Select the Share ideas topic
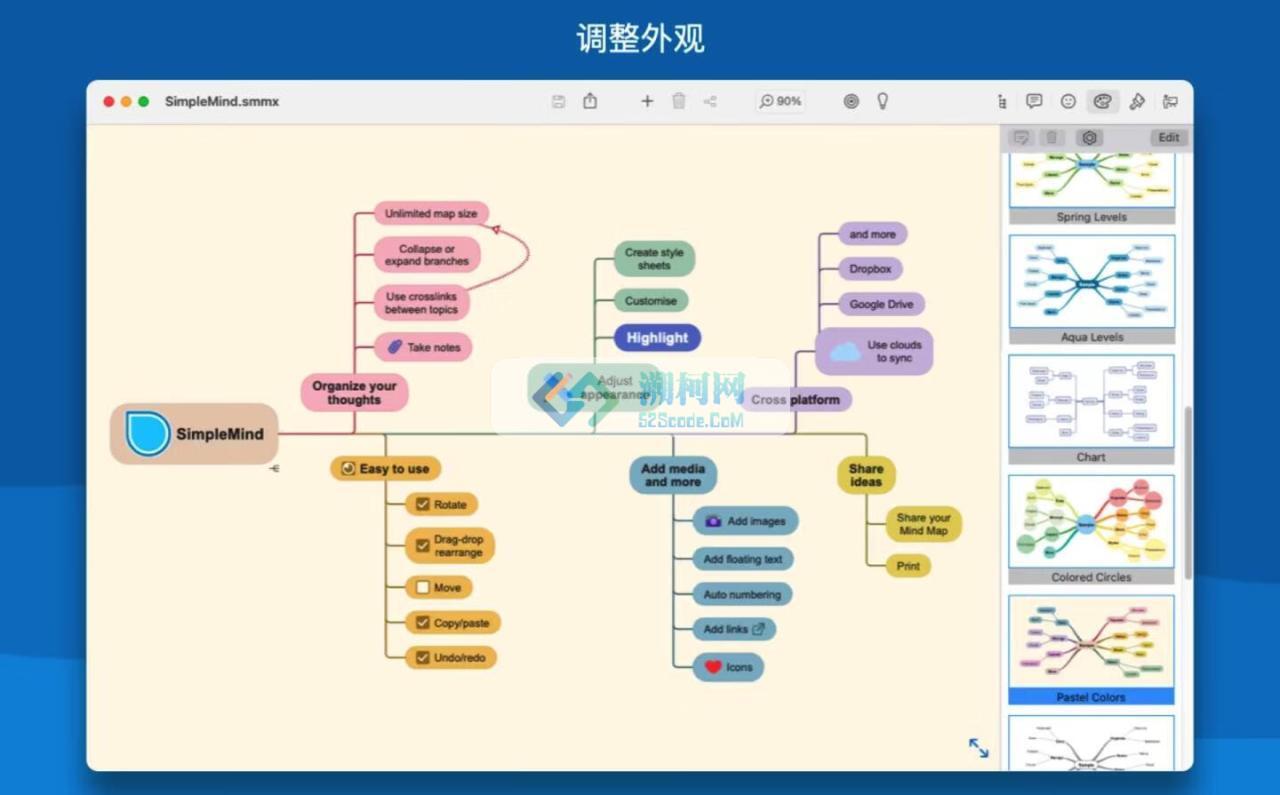The height and width of the screenshot is (795, 1280). 866,475
